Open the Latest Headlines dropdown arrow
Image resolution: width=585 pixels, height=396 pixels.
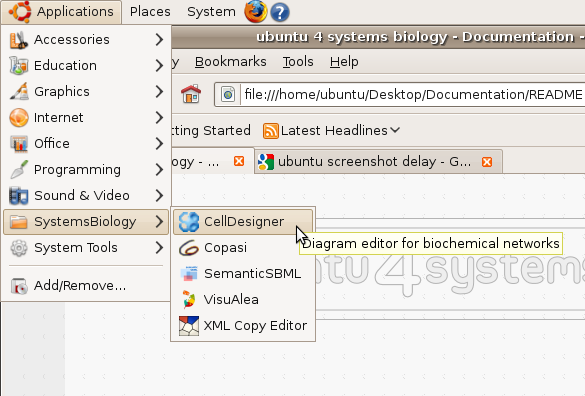(x=395, y=130)
